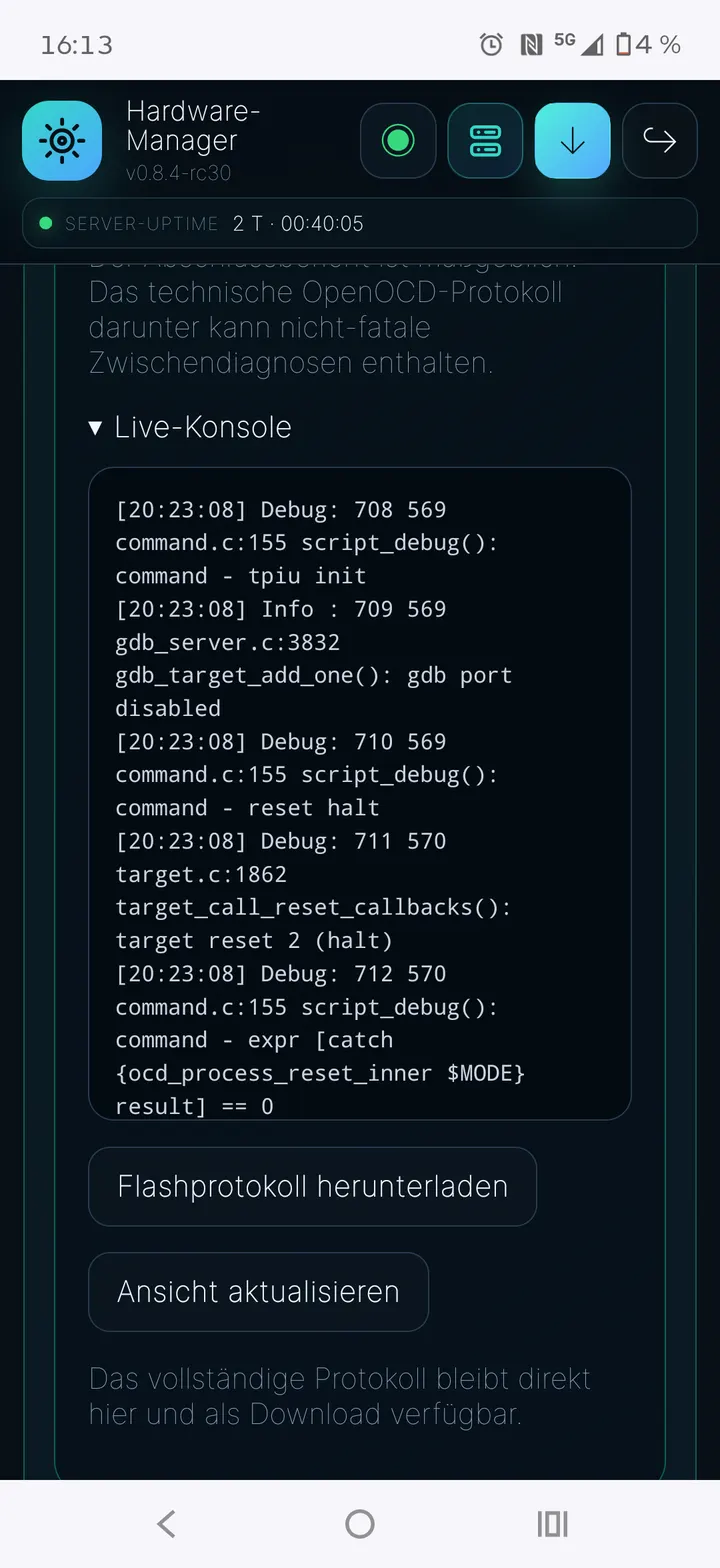Tap the green Server-Uptime indicator dot
The width and height of the screenshot is (720, 1568).
click(x=45, y=223)
